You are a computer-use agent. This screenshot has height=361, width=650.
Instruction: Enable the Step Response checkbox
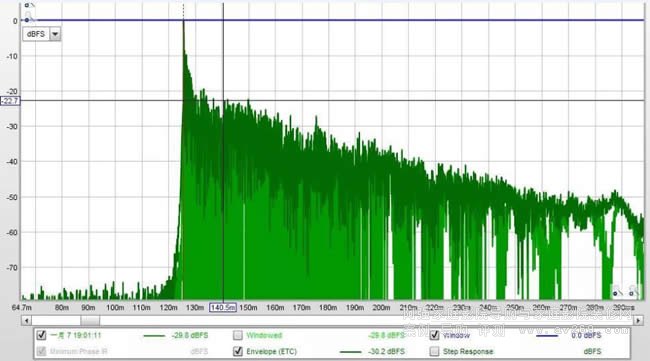pos(434,351)
